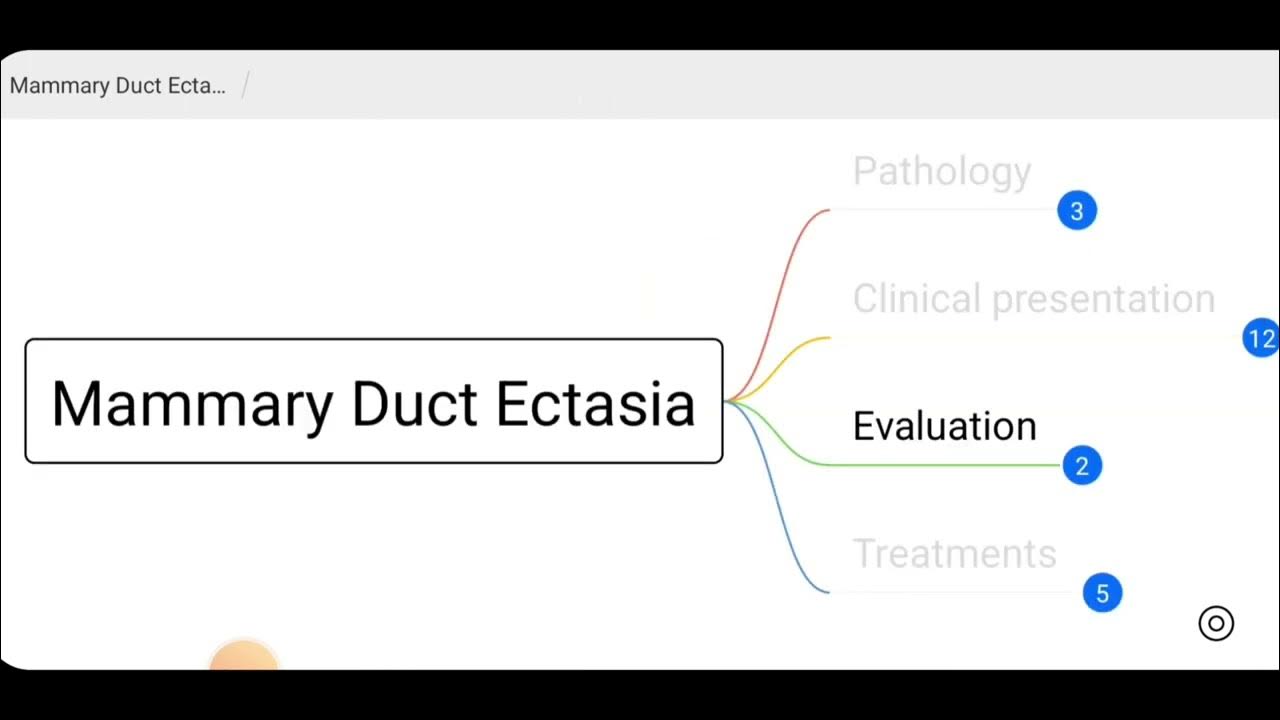Click the blue connector curve to Treatments
The width and height of the screenshot is (1280, 720).
(x=786, y=520)
